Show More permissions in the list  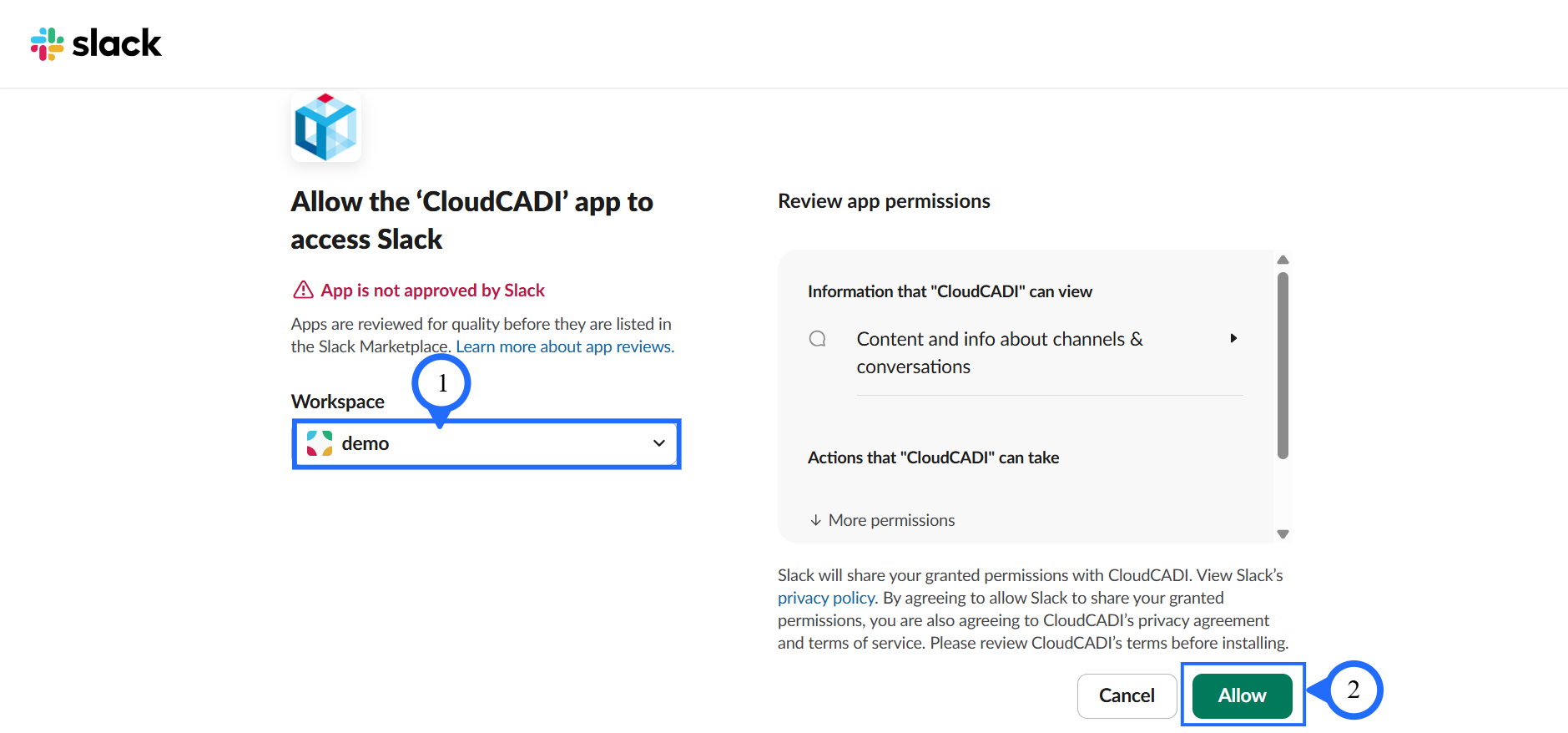pos(891,520)
